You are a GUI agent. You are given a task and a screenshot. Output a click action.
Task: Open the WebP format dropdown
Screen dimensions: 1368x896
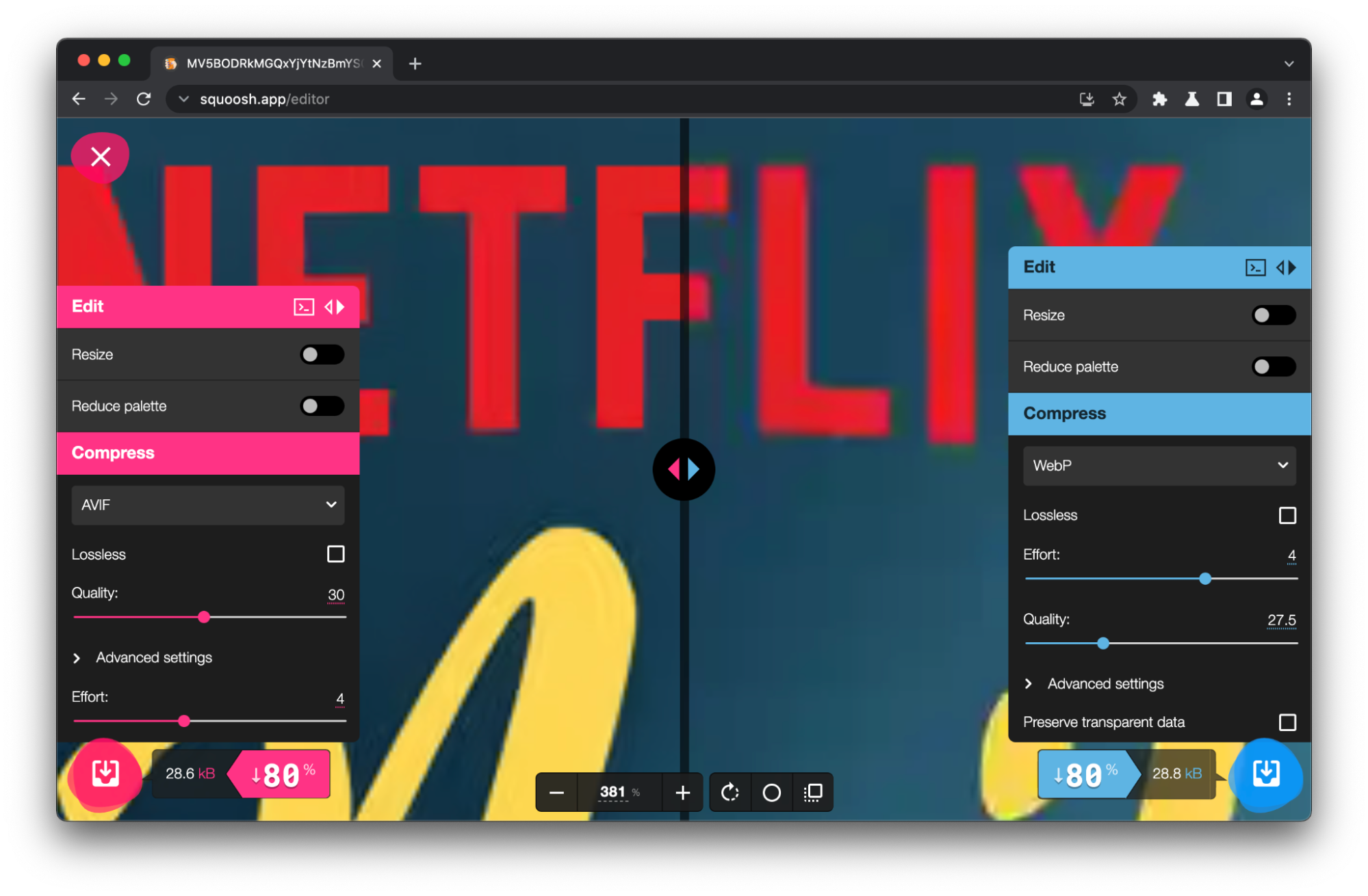1159,466
